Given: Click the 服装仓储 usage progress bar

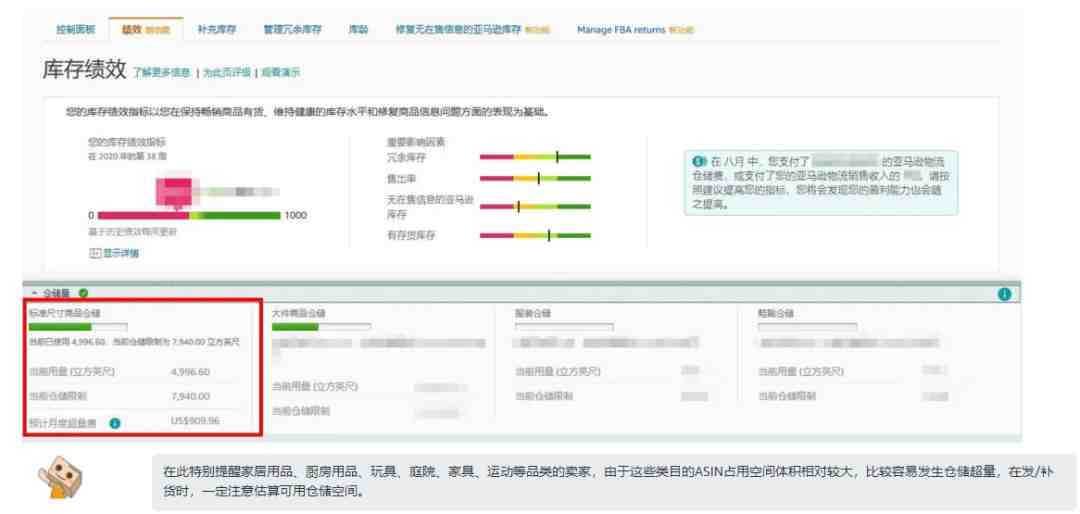Looking at the screenshot, I should pyautogui.click(x=564, y=327).
